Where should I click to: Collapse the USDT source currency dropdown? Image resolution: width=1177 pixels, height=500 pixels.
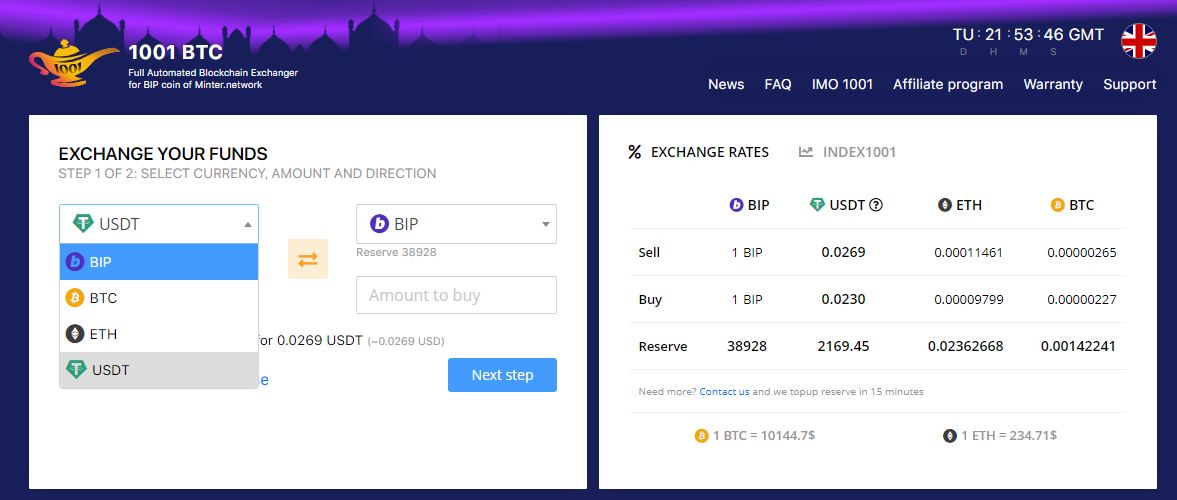coord(159,224)
